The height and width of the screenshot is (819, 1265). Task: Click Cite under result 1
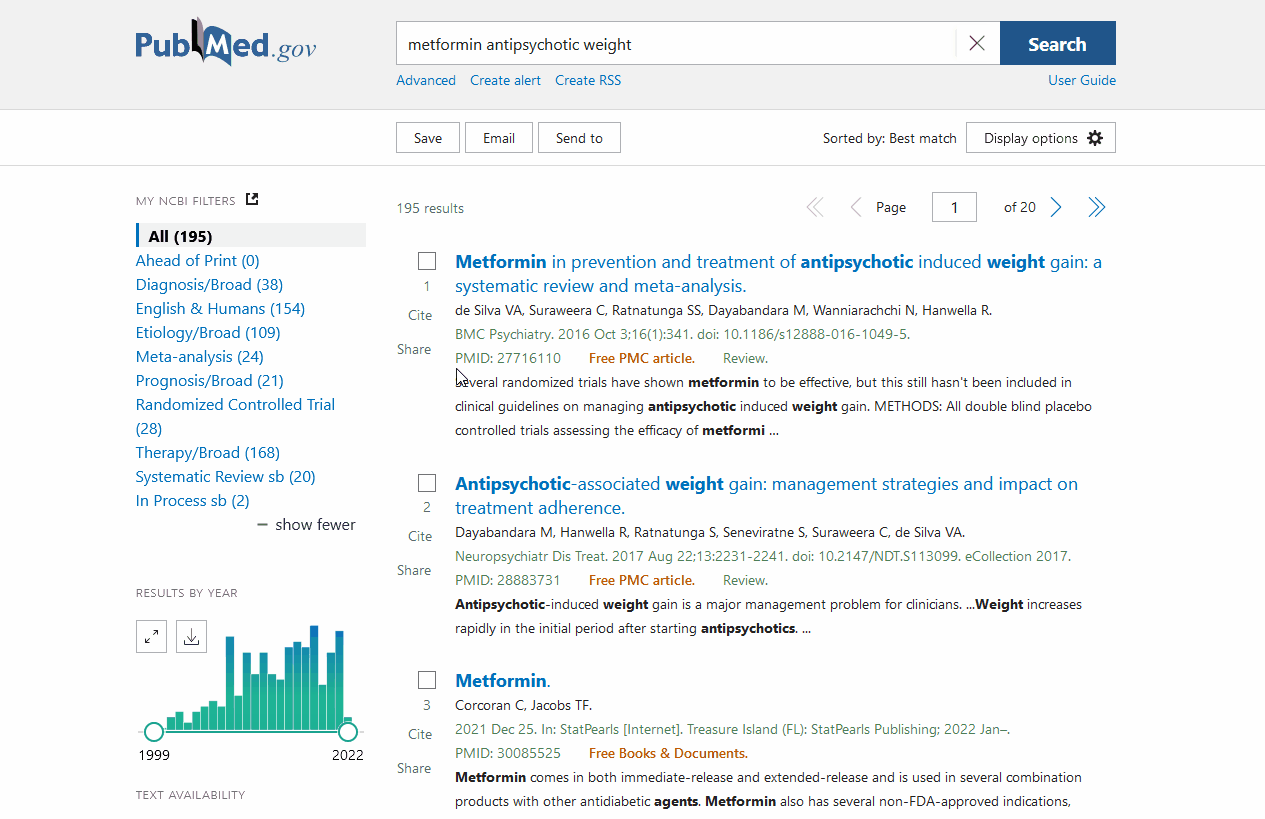(420, 315)
